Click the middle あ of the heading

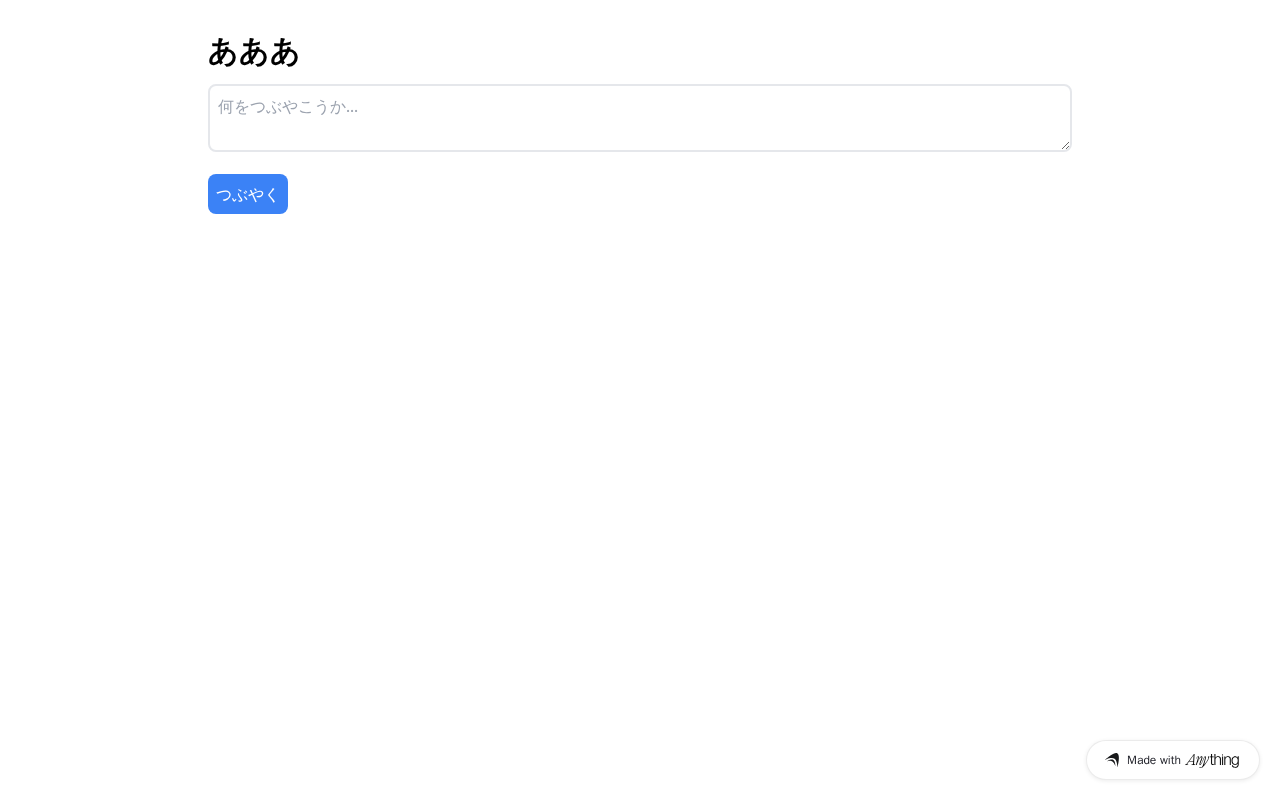[254, 52]
